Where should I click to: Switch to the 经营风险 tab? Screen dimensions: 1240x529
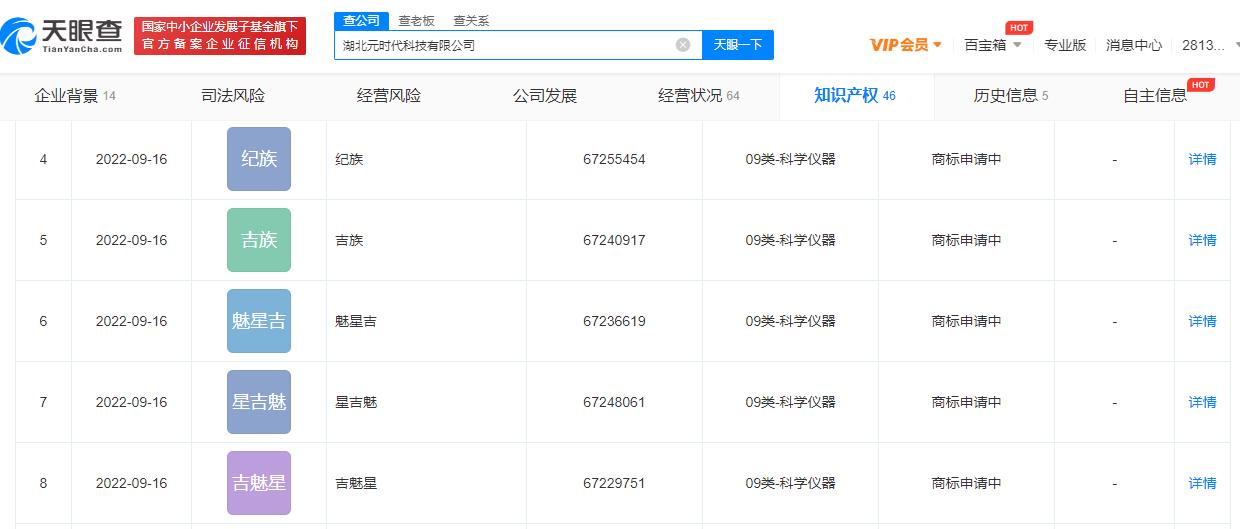coord(389,96)
